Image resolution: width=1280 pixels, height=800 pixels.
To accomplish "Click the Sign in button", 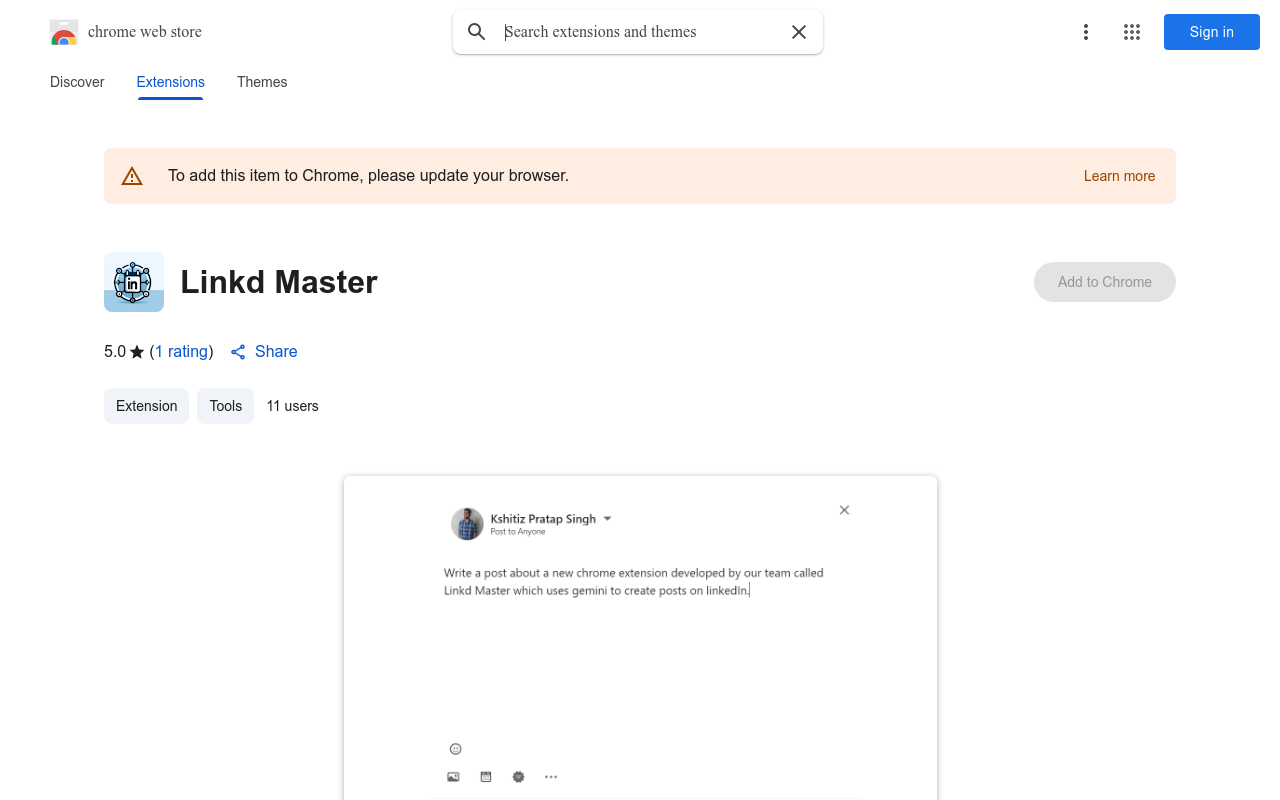I will (1212, 32).
